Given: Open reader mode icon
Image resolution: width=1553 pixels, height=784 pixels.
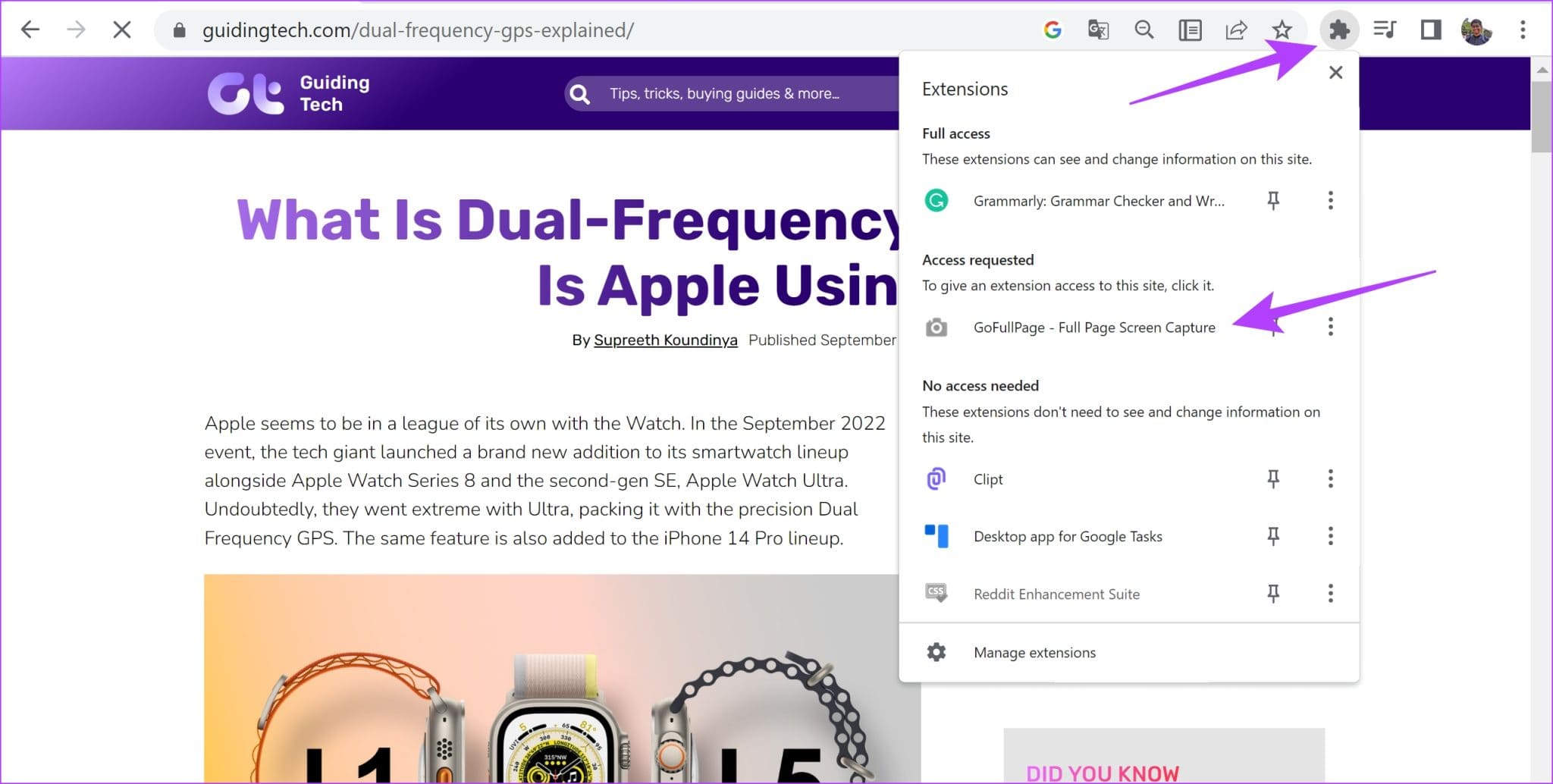Looking at the screenshot, I should [x=1190, y=30].
